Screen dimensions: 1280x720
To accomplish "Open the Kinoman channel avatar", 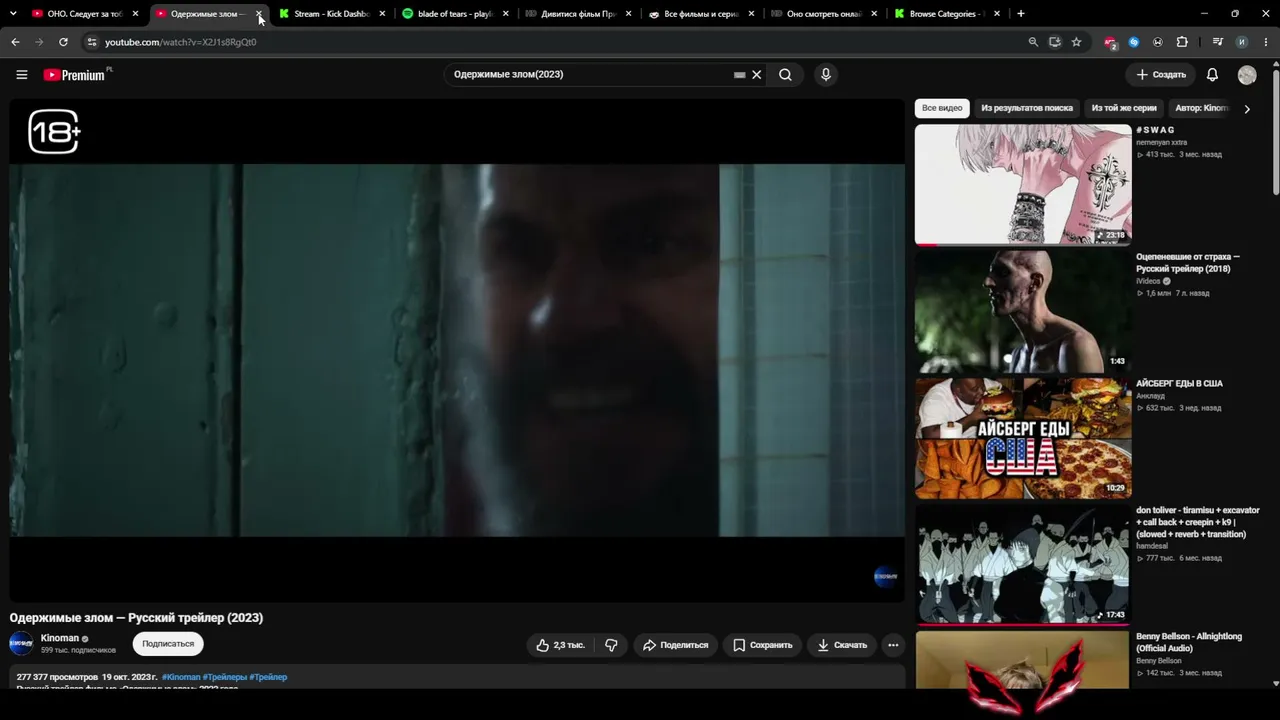I will tap(21, 644).
